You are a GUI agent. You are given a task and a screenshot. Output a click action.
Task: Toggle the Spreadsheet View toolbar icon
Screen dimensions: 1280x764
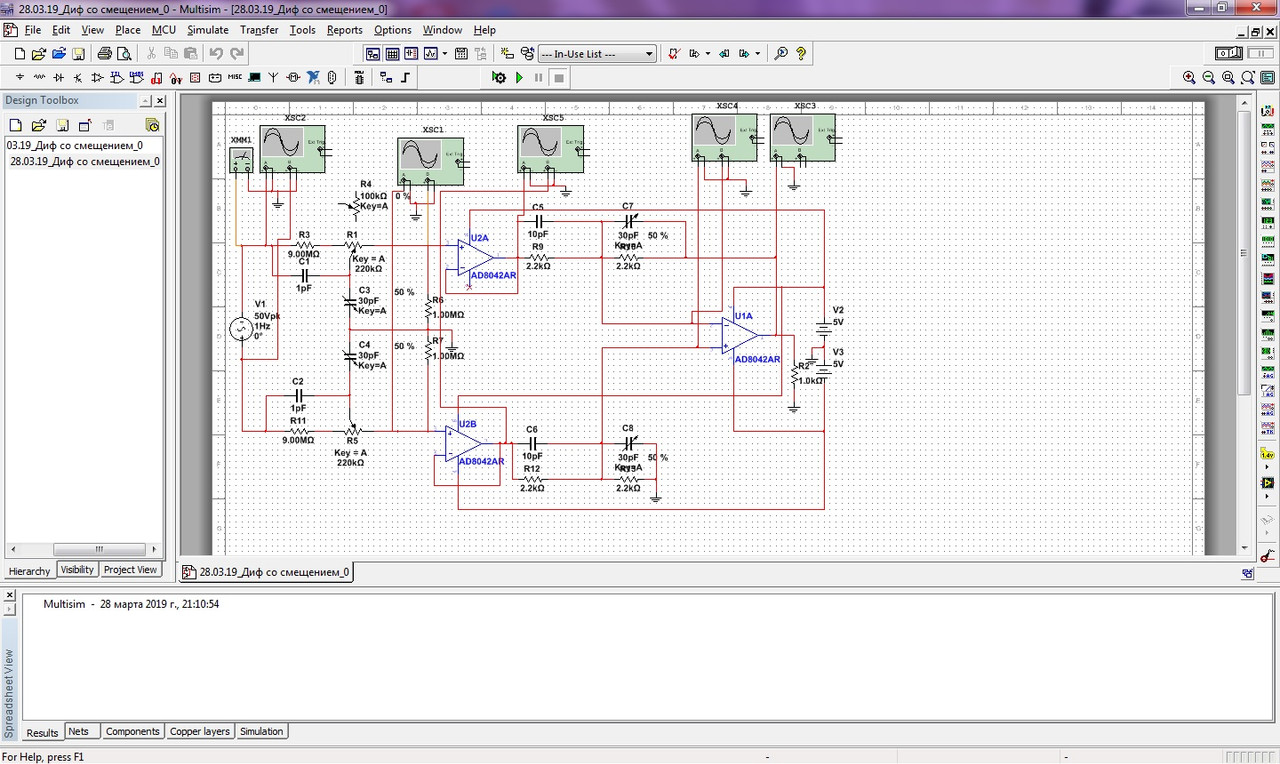tap(392, 54)
